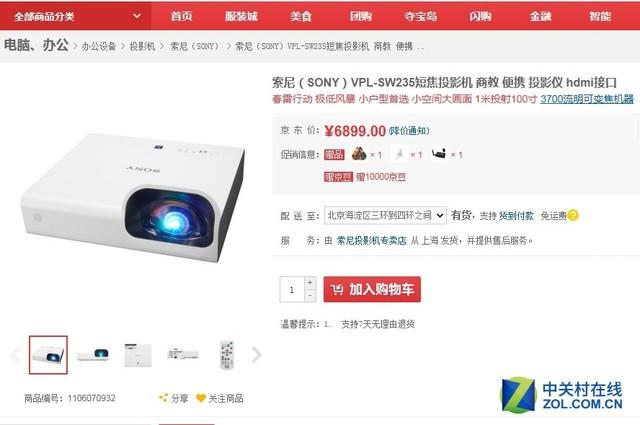Show next thumbnails with right arrow
Image resolution: width=640 pixels, height=425 pixels.
tap(256, 354)
